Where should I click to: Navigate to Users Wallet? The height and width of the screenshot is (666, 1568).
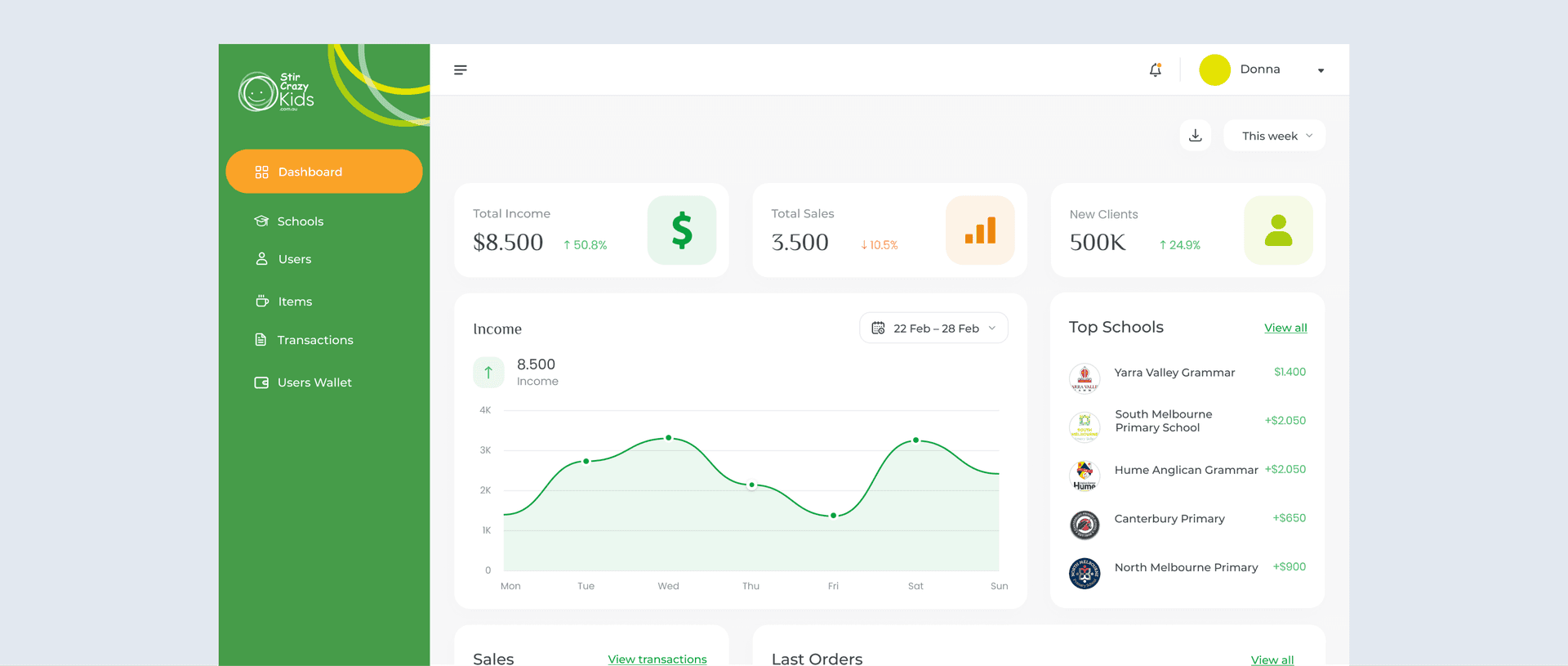coord(314,382)
